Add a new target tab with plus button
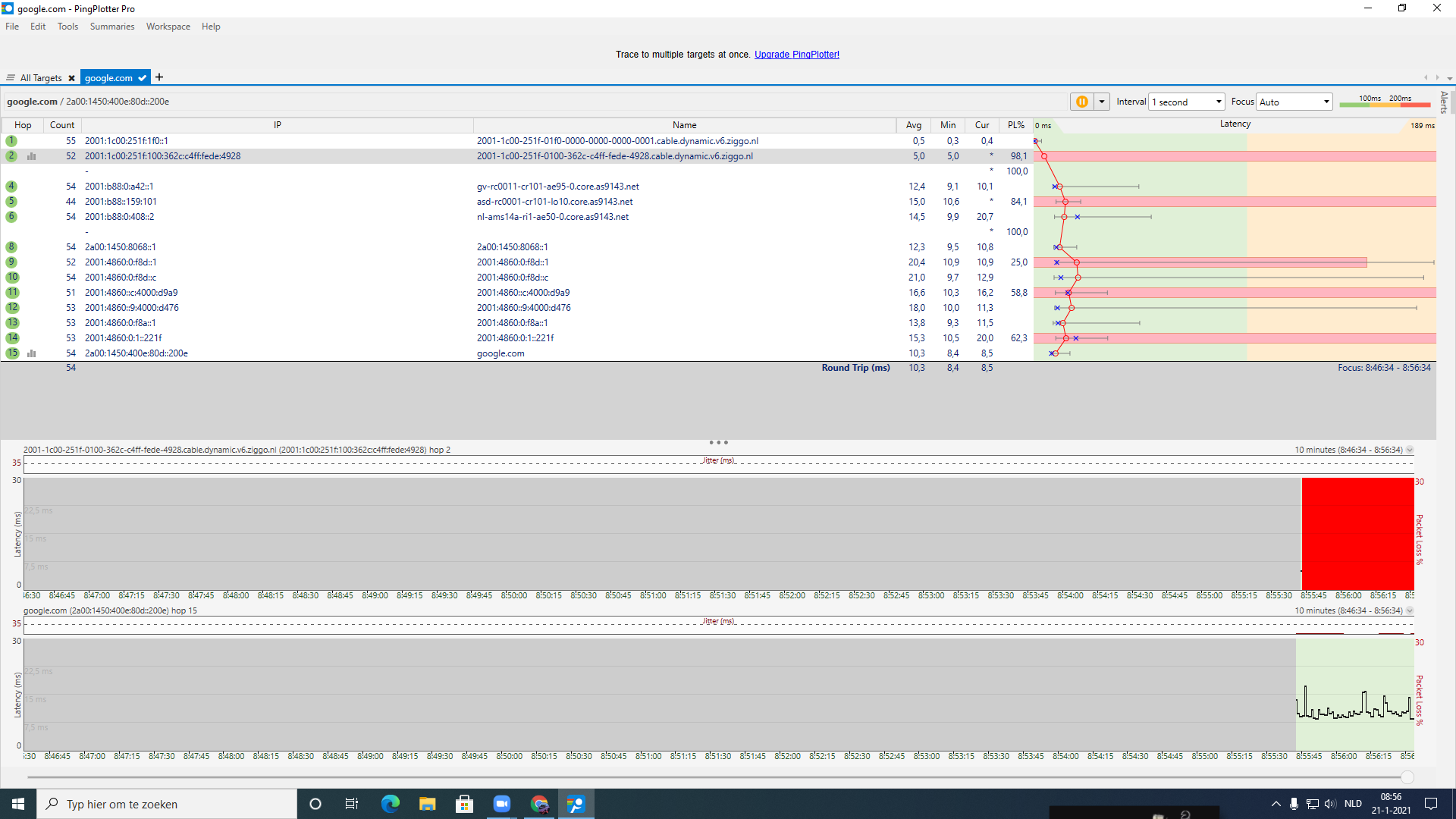The width and height of the screenshot is (1456, 819). click(159, 77)
